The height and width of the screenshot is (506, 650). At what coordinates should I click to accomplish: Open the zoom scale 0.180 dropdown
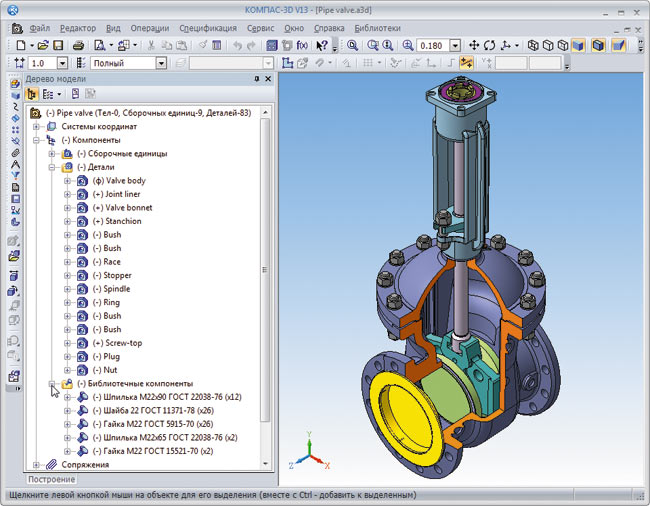(455, 46)
